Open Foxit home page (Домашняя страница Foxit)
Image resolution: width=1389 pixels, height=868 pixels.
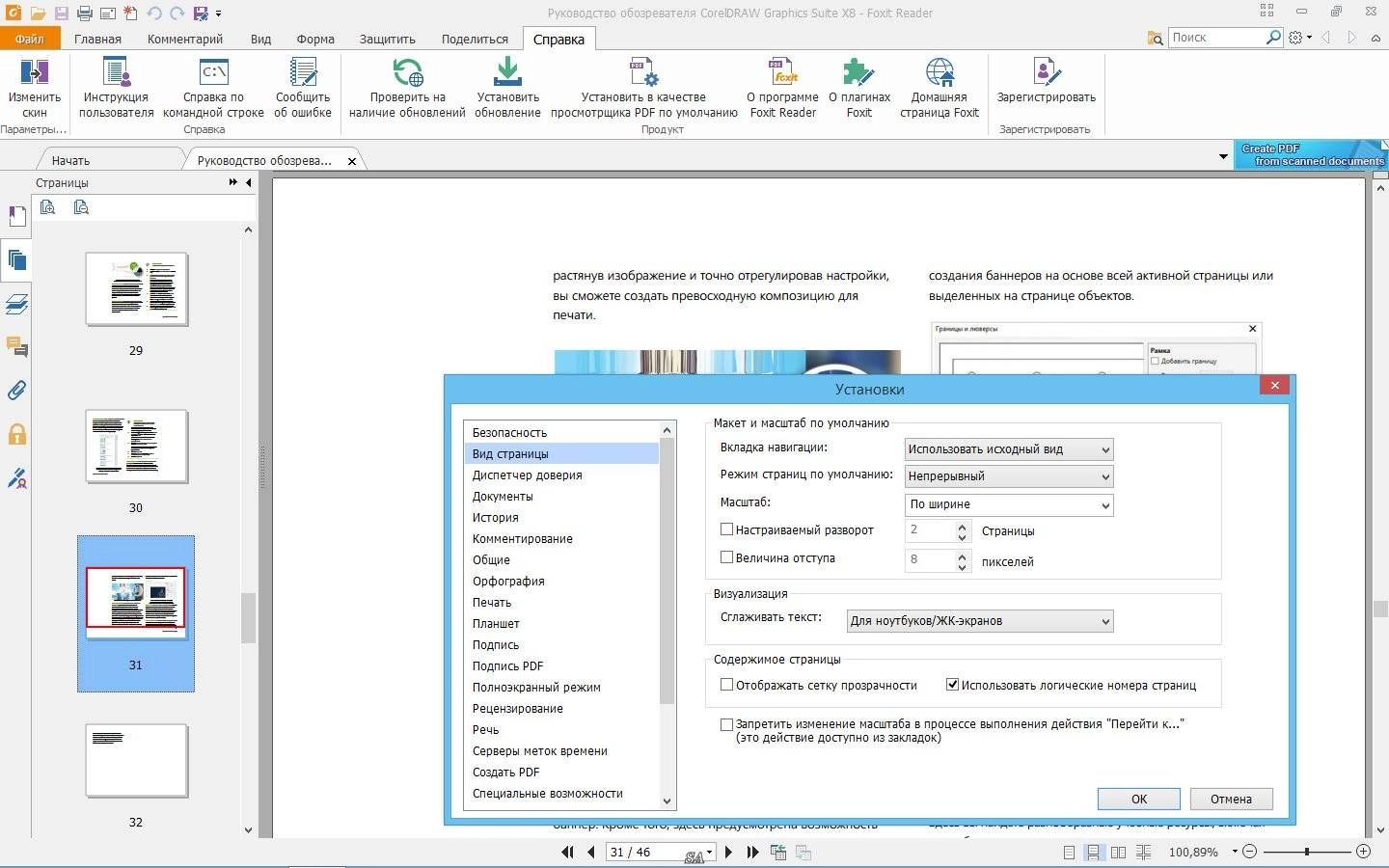coord(940,87)
